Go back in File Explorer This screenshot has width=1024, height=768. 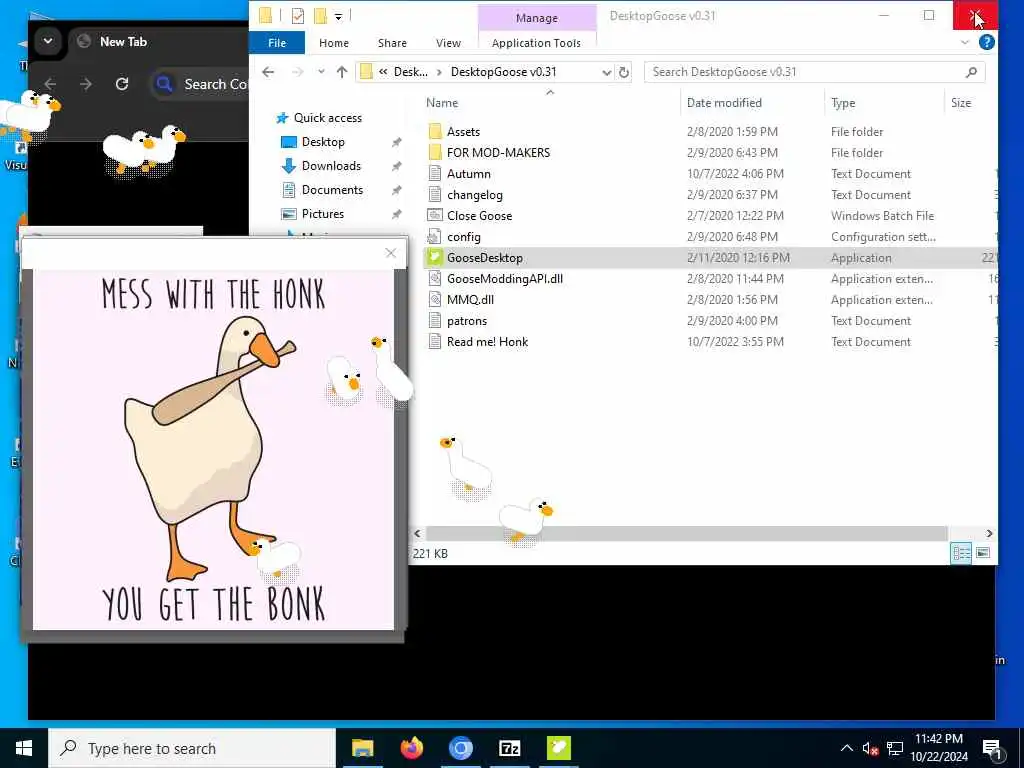click(x=268, y=72)
